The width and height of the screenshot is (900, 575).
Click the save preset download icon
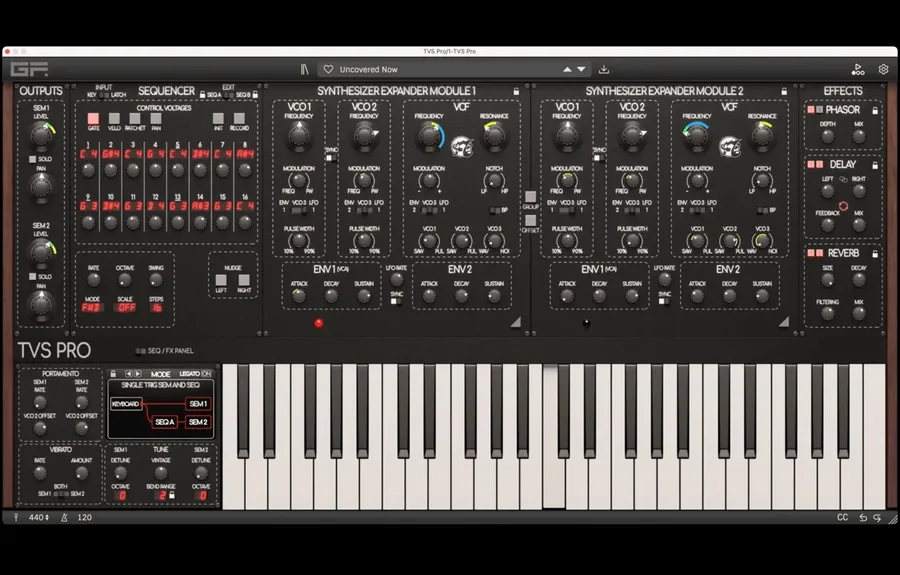tap(604, 69)
